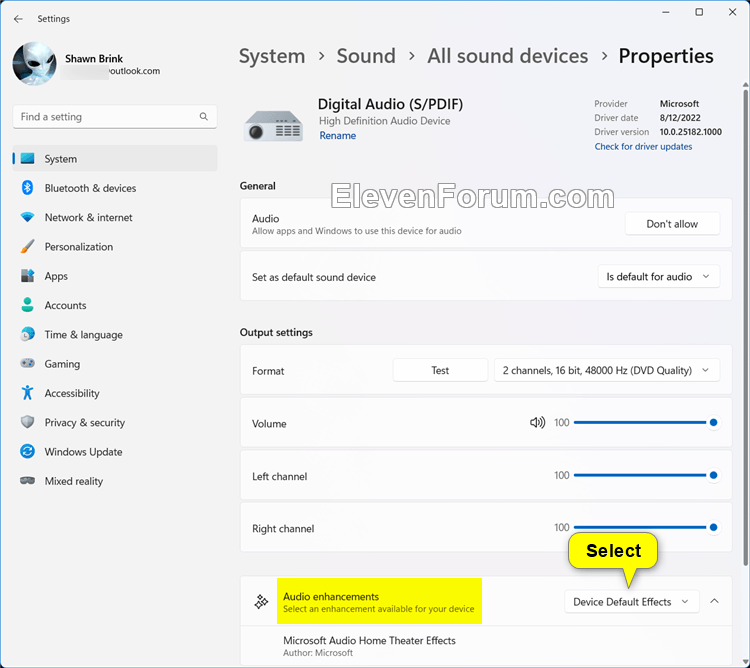Open Accessibility settings

pos(115,393)
